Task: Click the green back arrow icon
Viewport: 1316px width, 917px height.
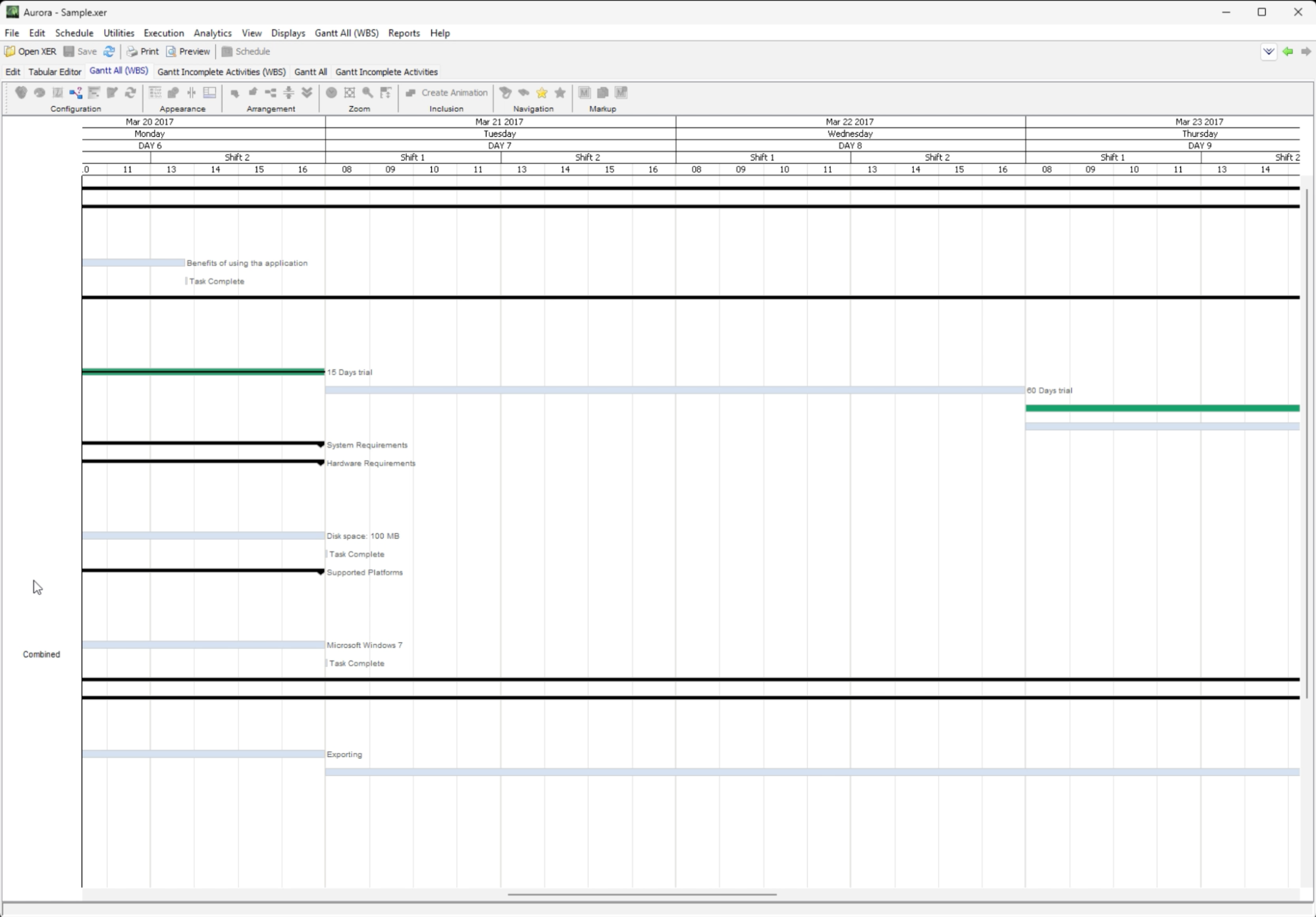Action: [x=1288, y=51]
